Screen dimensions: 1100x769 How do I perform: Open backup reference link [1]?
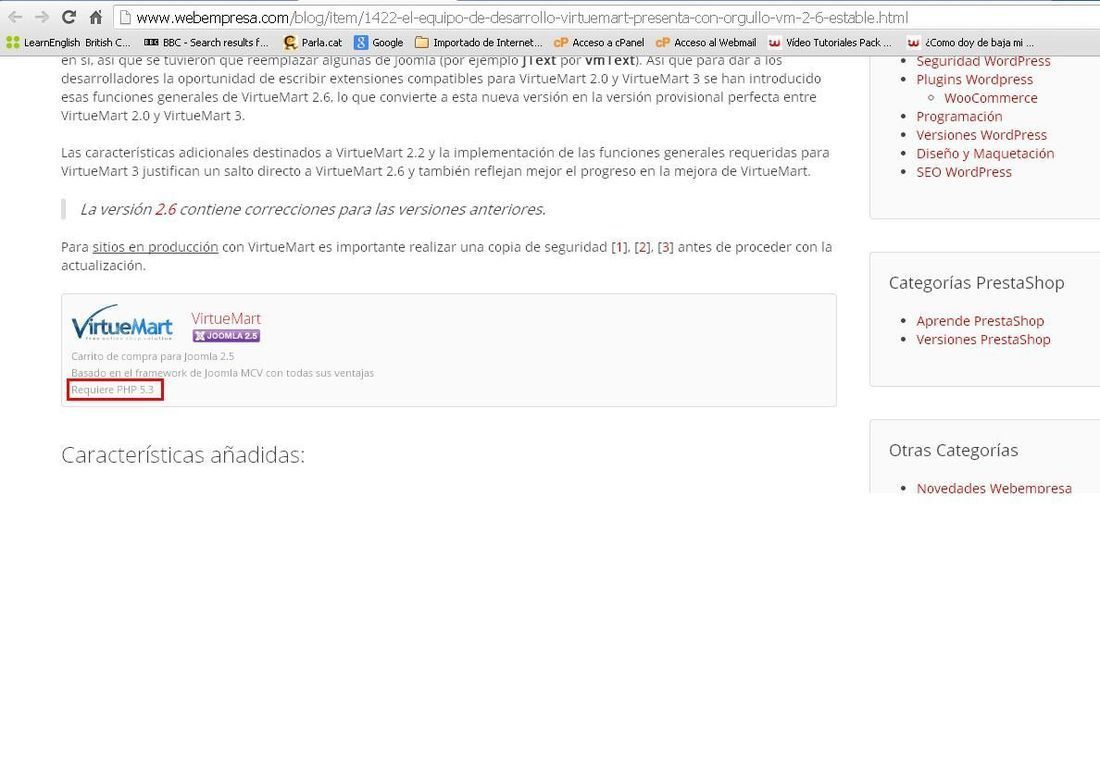(619, 247)
